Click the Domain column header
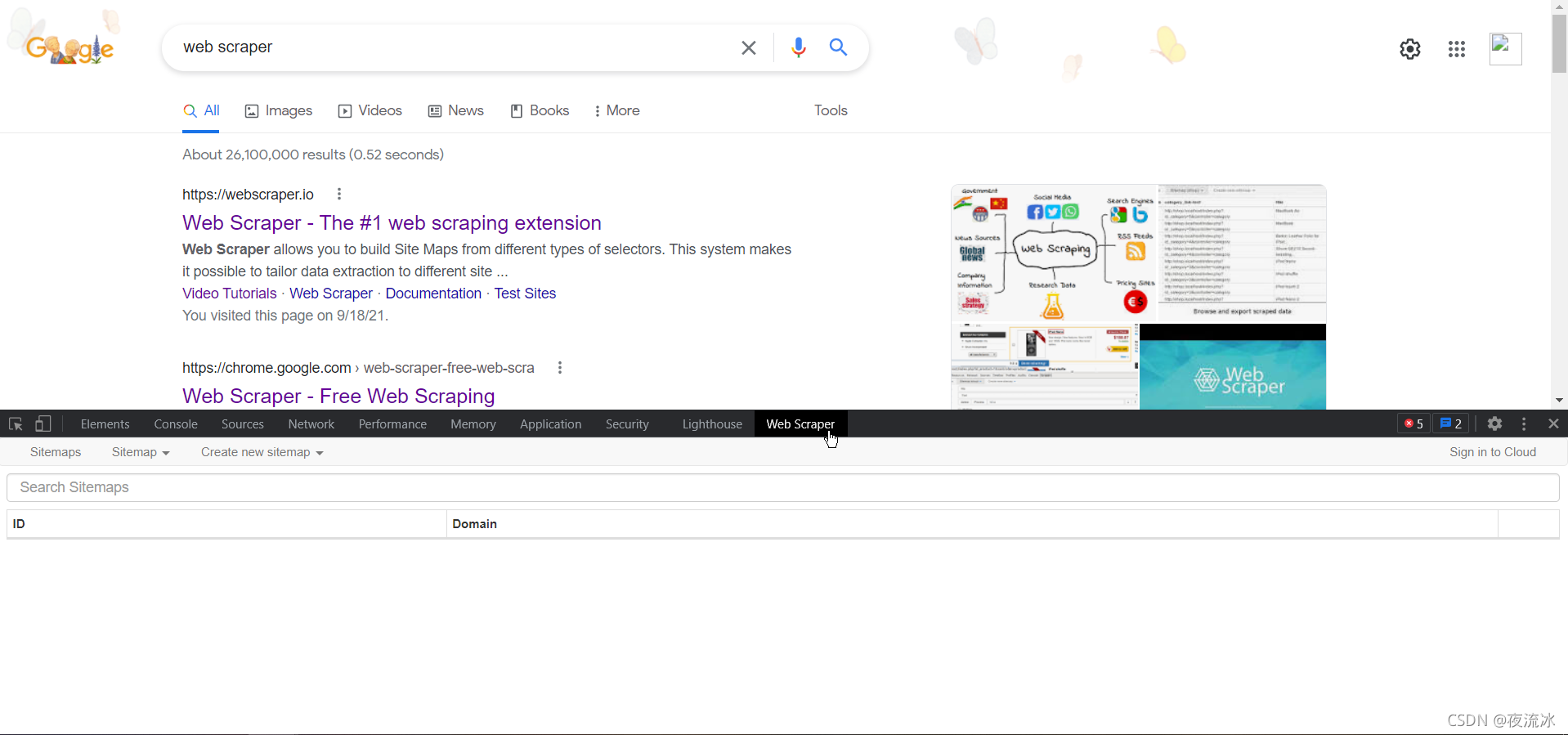 pyautogui.click(x=972, y=524)
